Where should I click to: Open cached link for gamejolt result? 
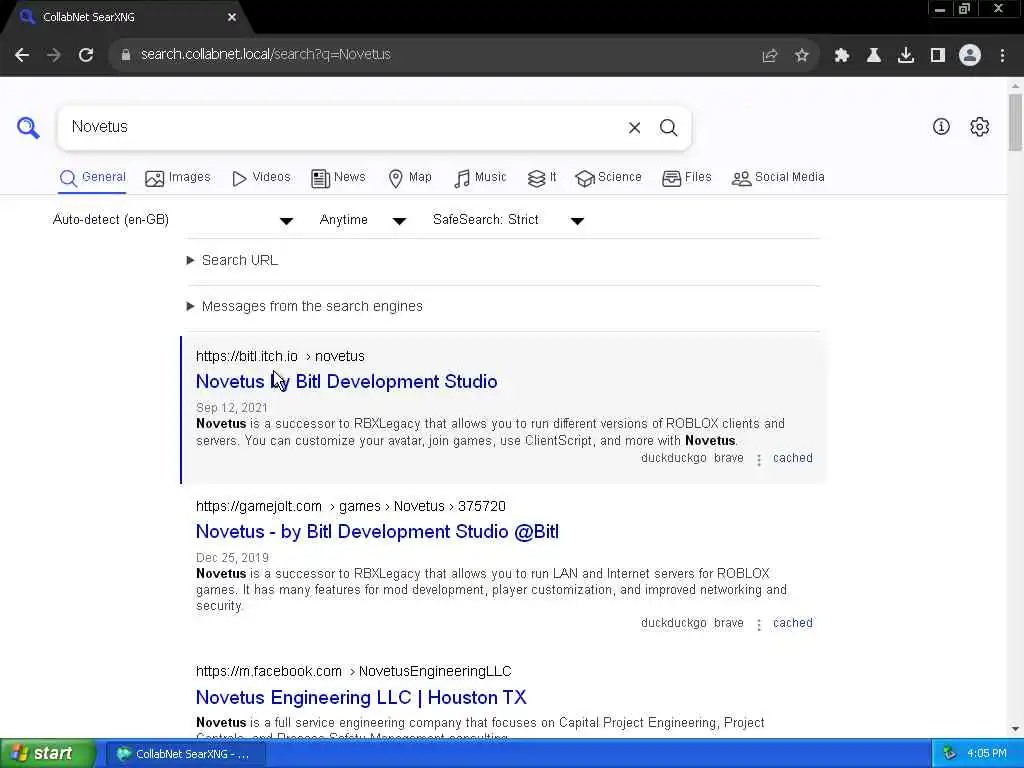793,623
